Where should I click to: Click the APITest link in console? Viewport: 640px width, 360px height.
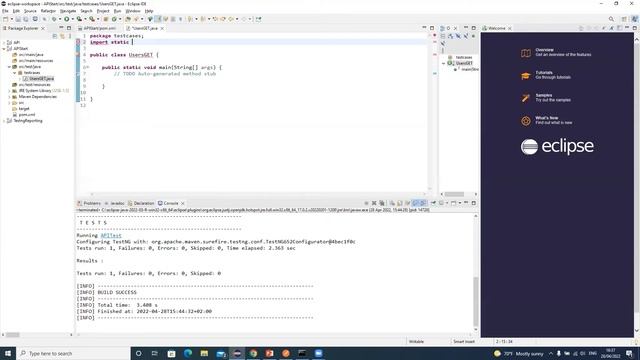click(x=111, y=236)
